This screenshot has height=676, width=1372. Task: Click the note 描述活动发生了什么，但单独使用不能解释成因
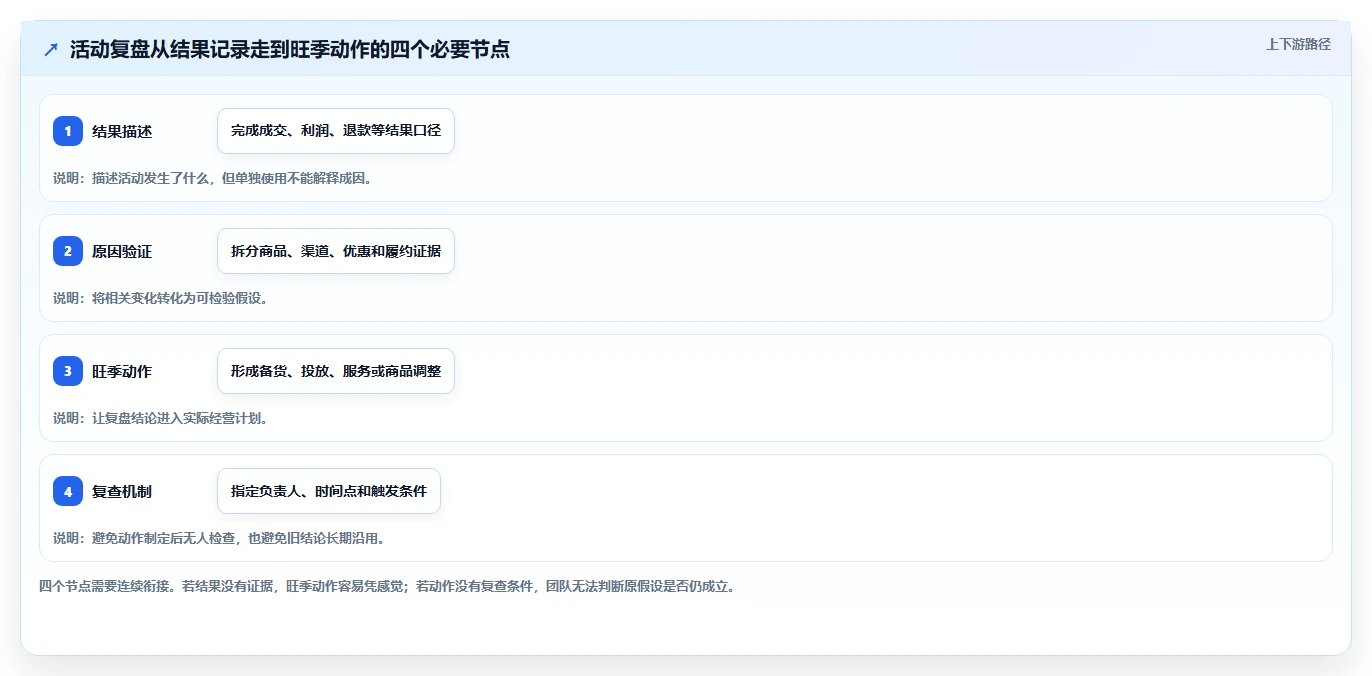pyautogui.click(x=213, y=178)
